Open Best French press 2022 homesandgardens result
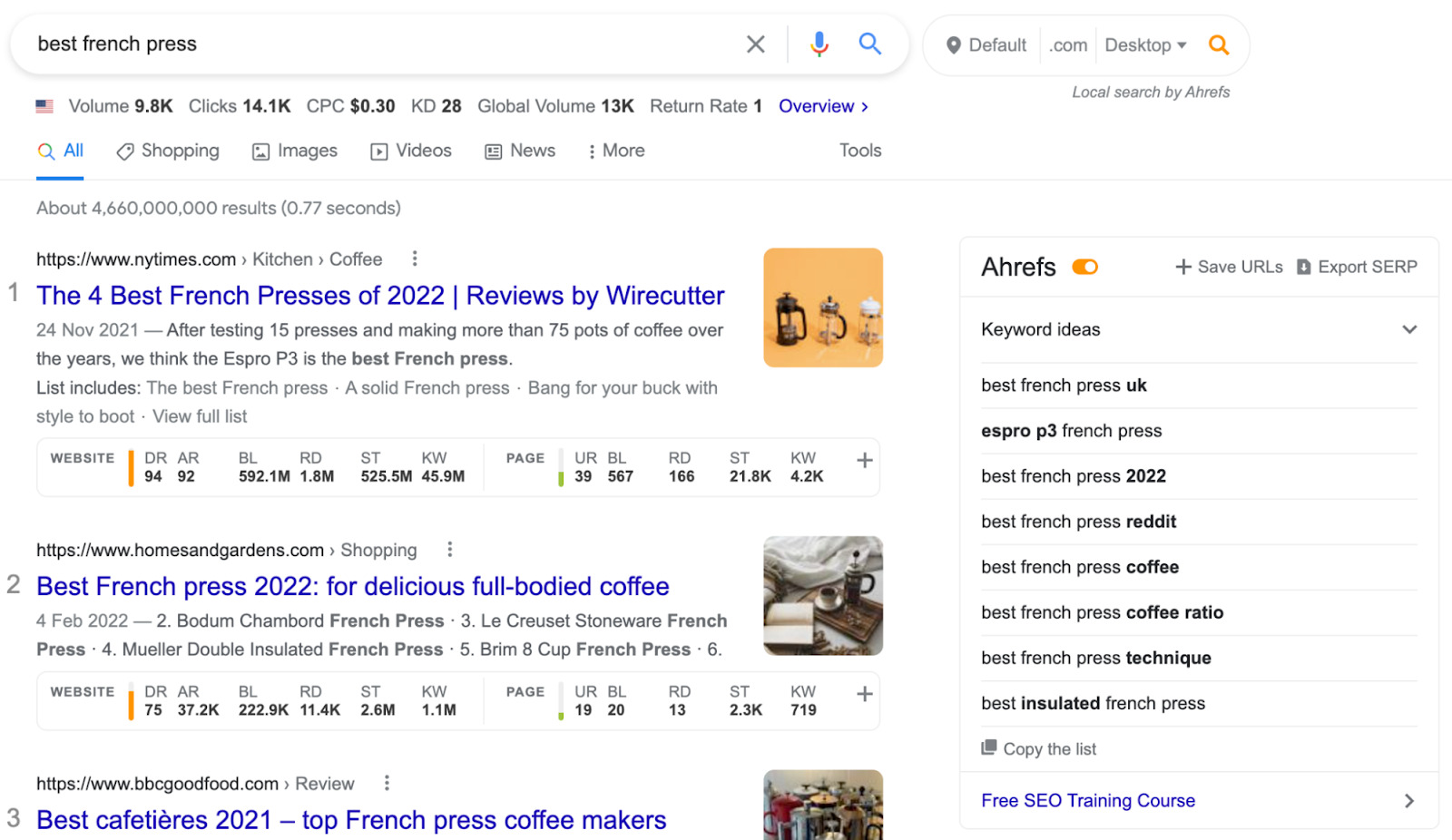The image size is (1452, 840). point(353,586)
